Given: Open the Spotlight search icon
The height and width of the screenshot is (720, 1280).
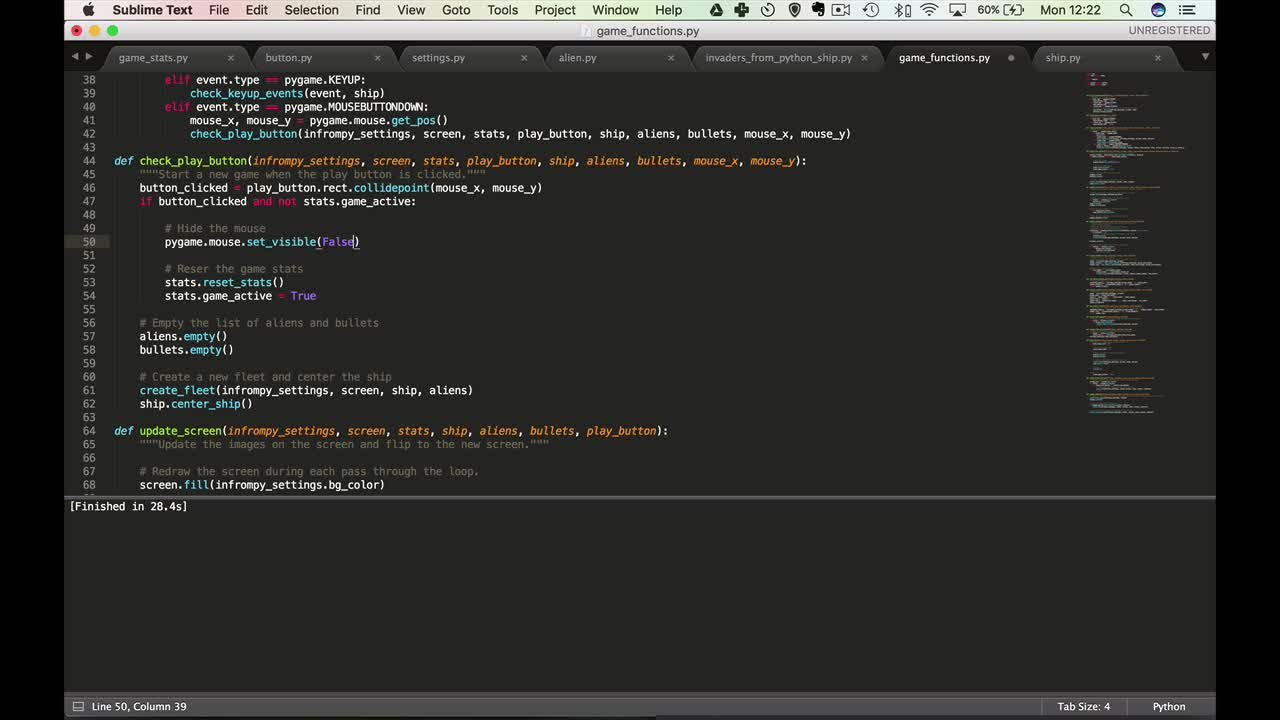Looking at the screenshot, I should click(1126, 10).
